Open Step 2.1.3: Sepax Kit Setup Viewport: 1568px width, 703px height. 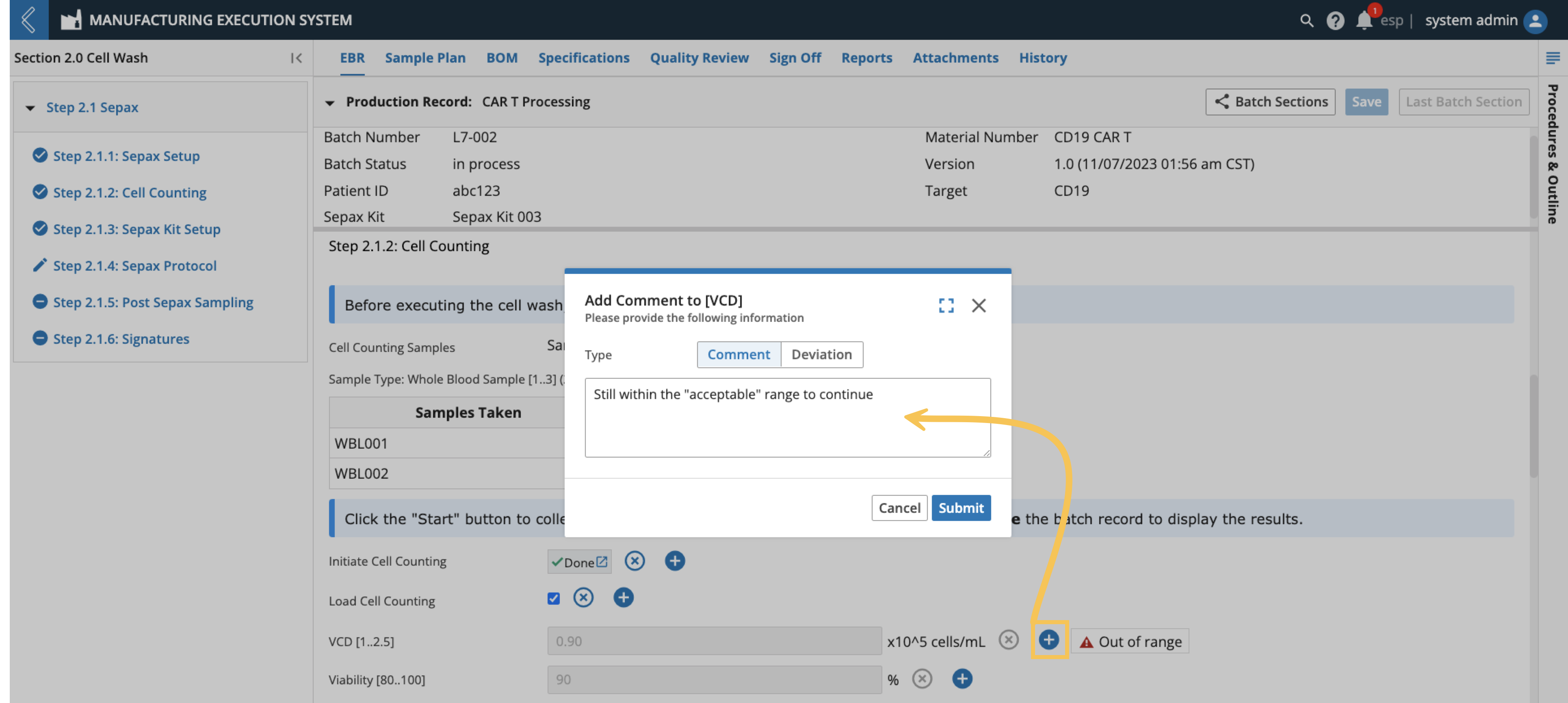click(136, 229)
